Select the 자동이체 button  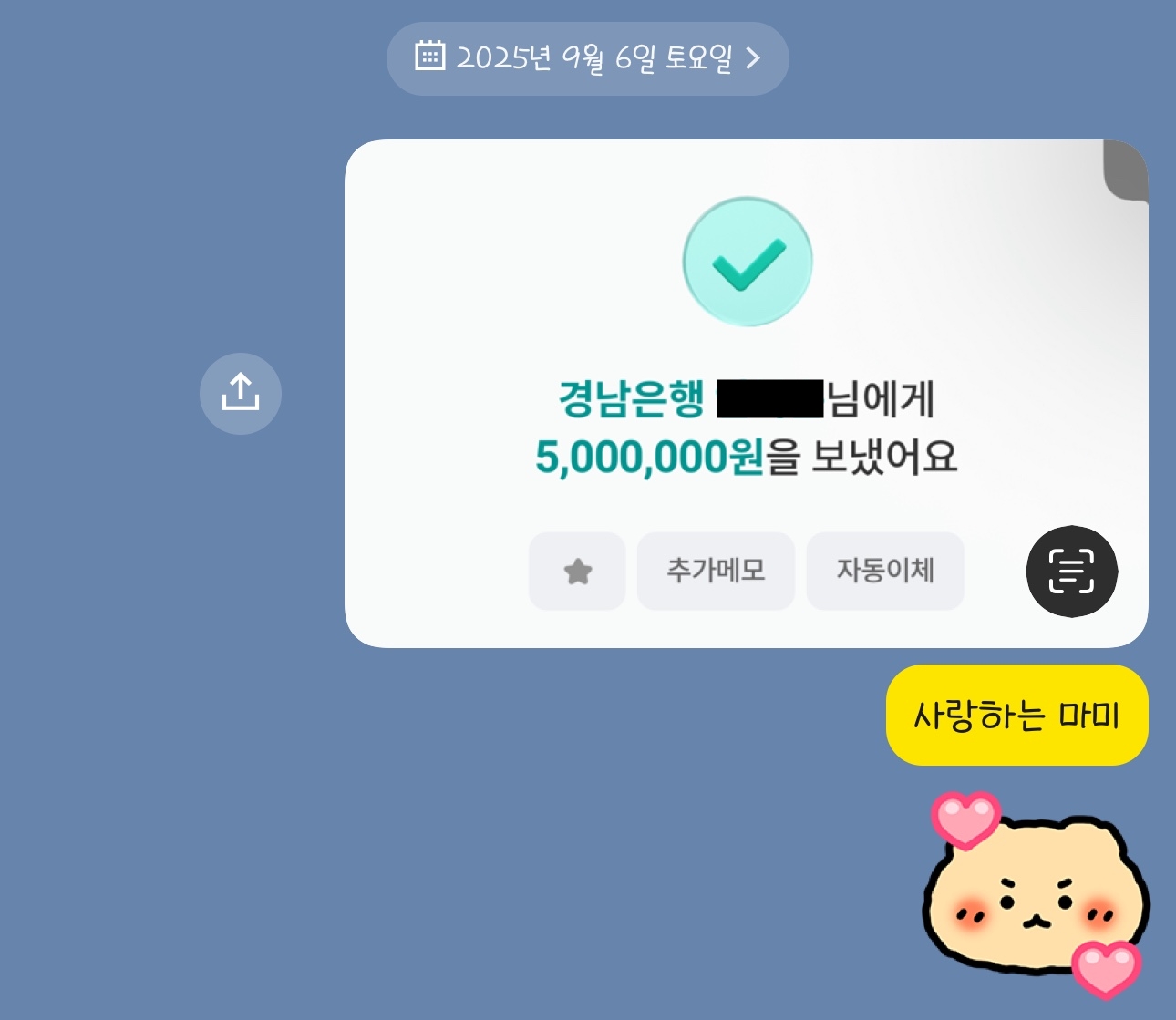pyautogui.click(x=885, y=572)
